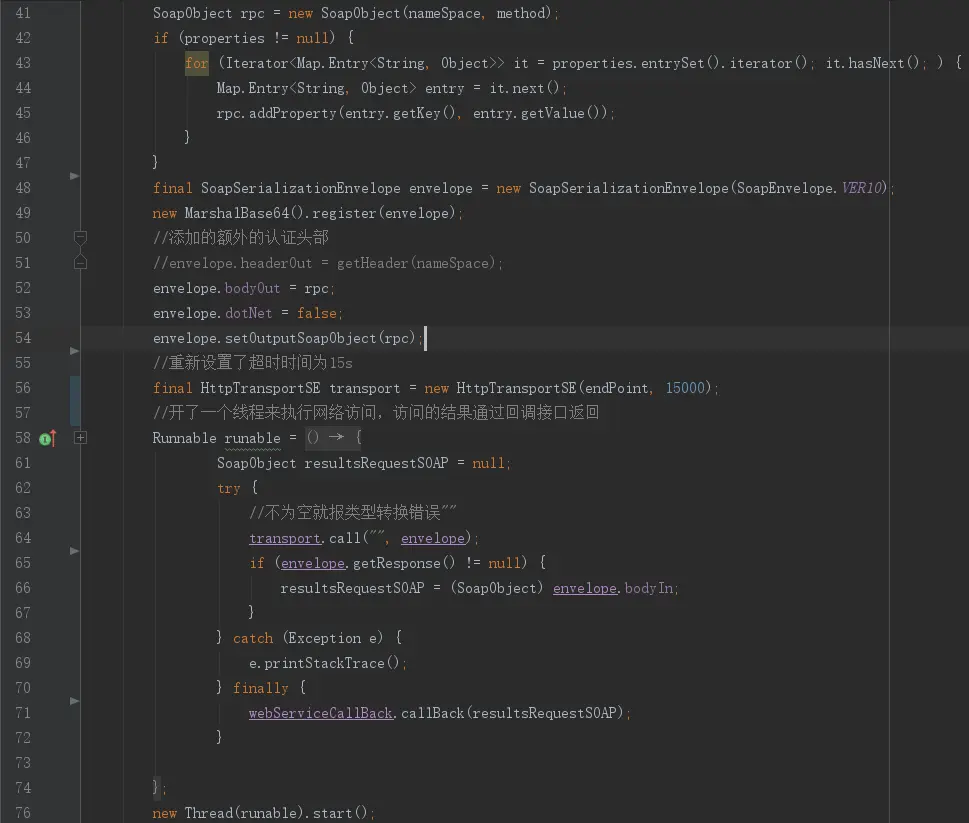Click the implements-interface gutter icon on line 58
Viewport: 969px width, 823px height.
coord(48,438)
